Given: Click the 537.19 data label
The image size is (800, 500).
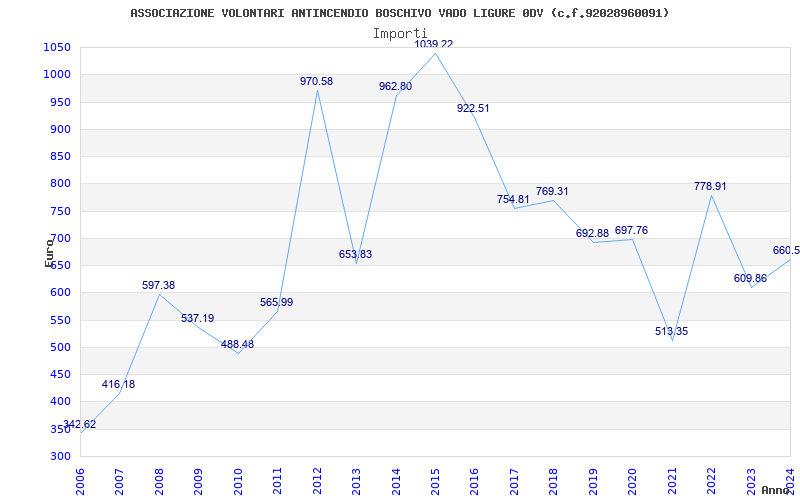Looking at the screenshot, I should (197, 318).
